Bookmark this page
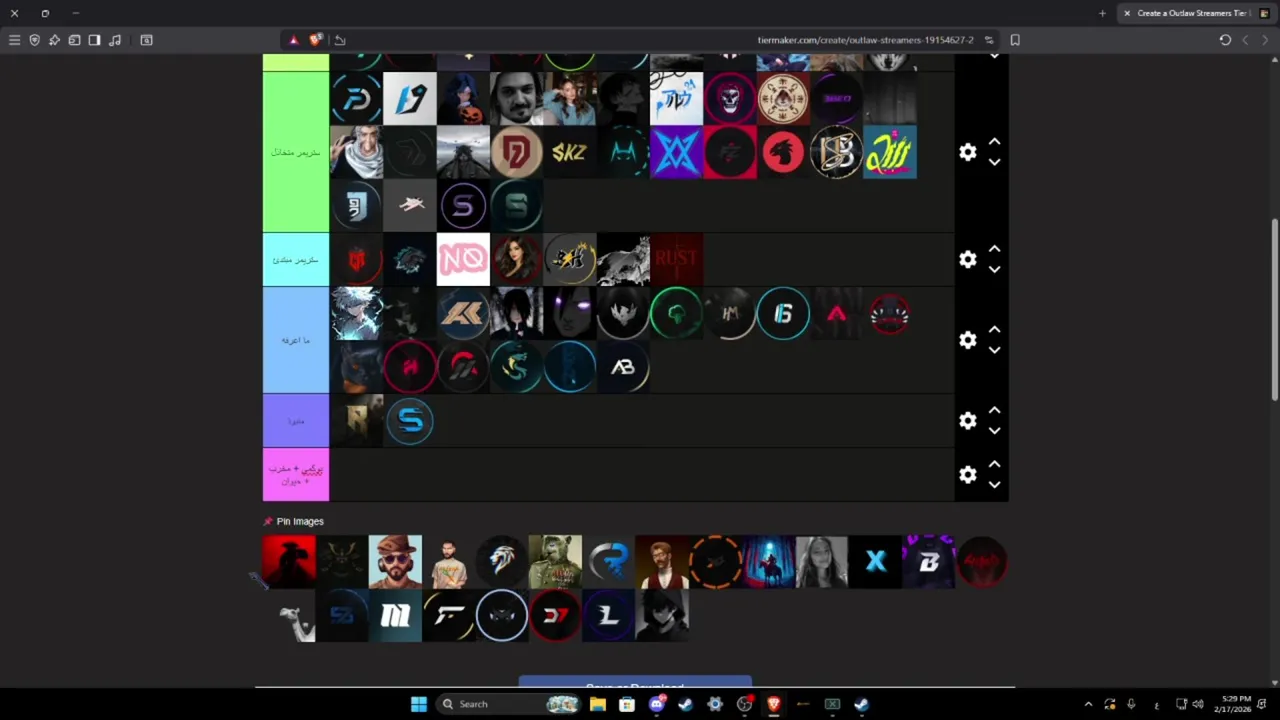The width and height of the screenshot is (1280, 720). pos(1015,40)
